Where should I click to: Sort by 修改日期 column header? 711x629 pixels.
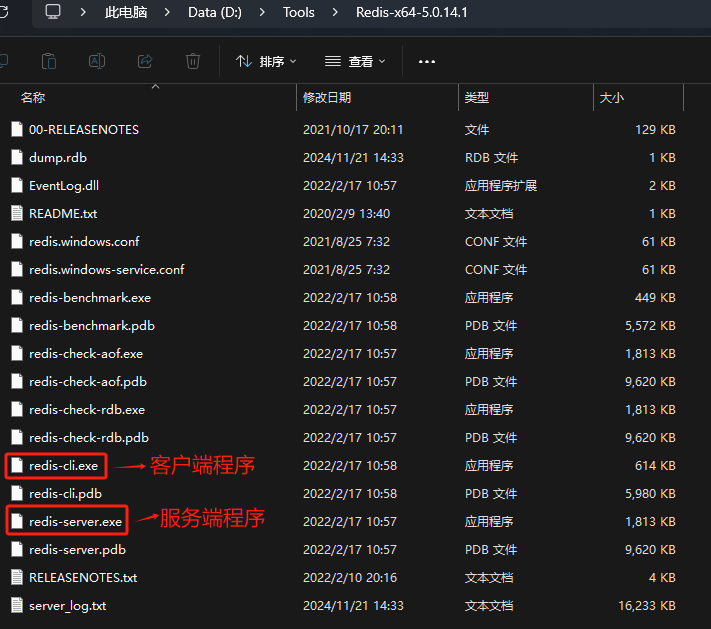pos(327,98)
